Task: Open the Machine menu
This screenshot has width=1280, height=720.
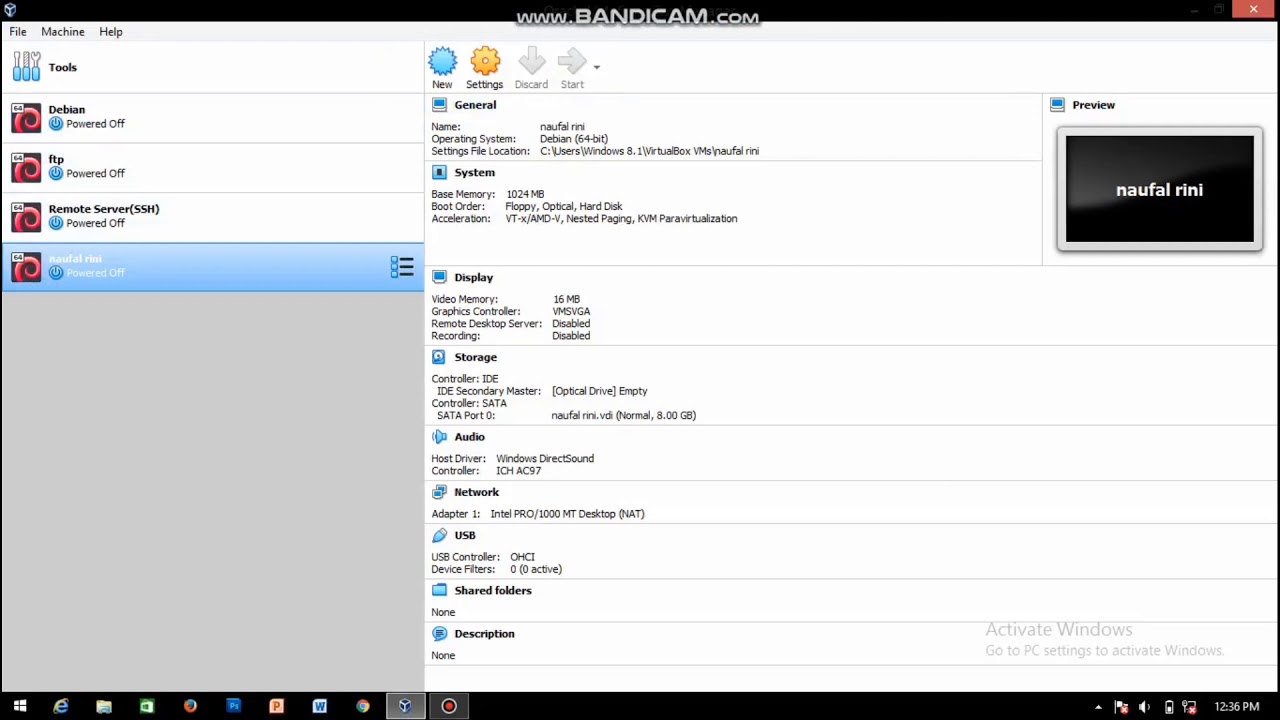Action: coord(63,32)
